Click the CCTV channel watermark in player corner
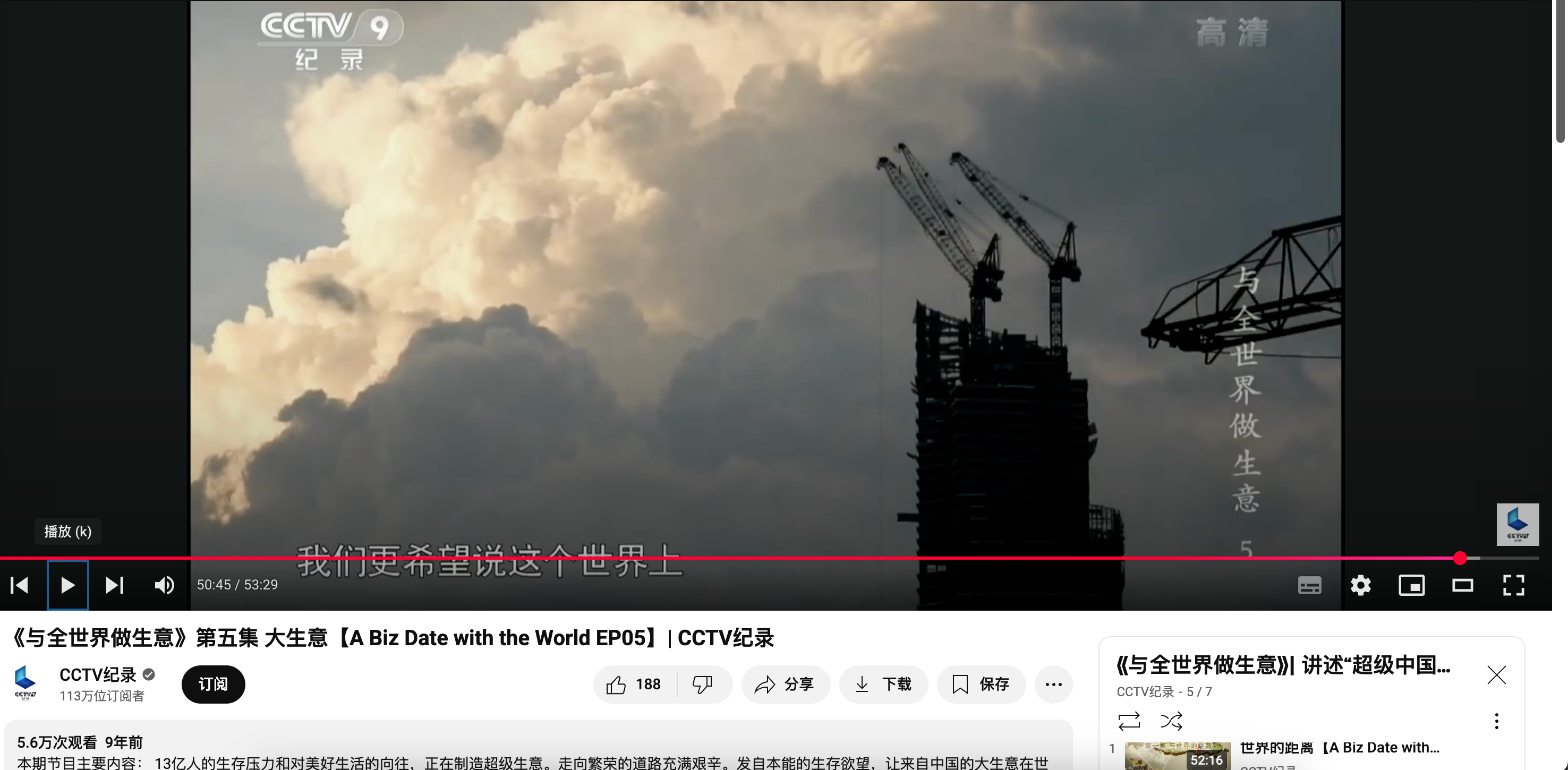 click(1518, 524)
